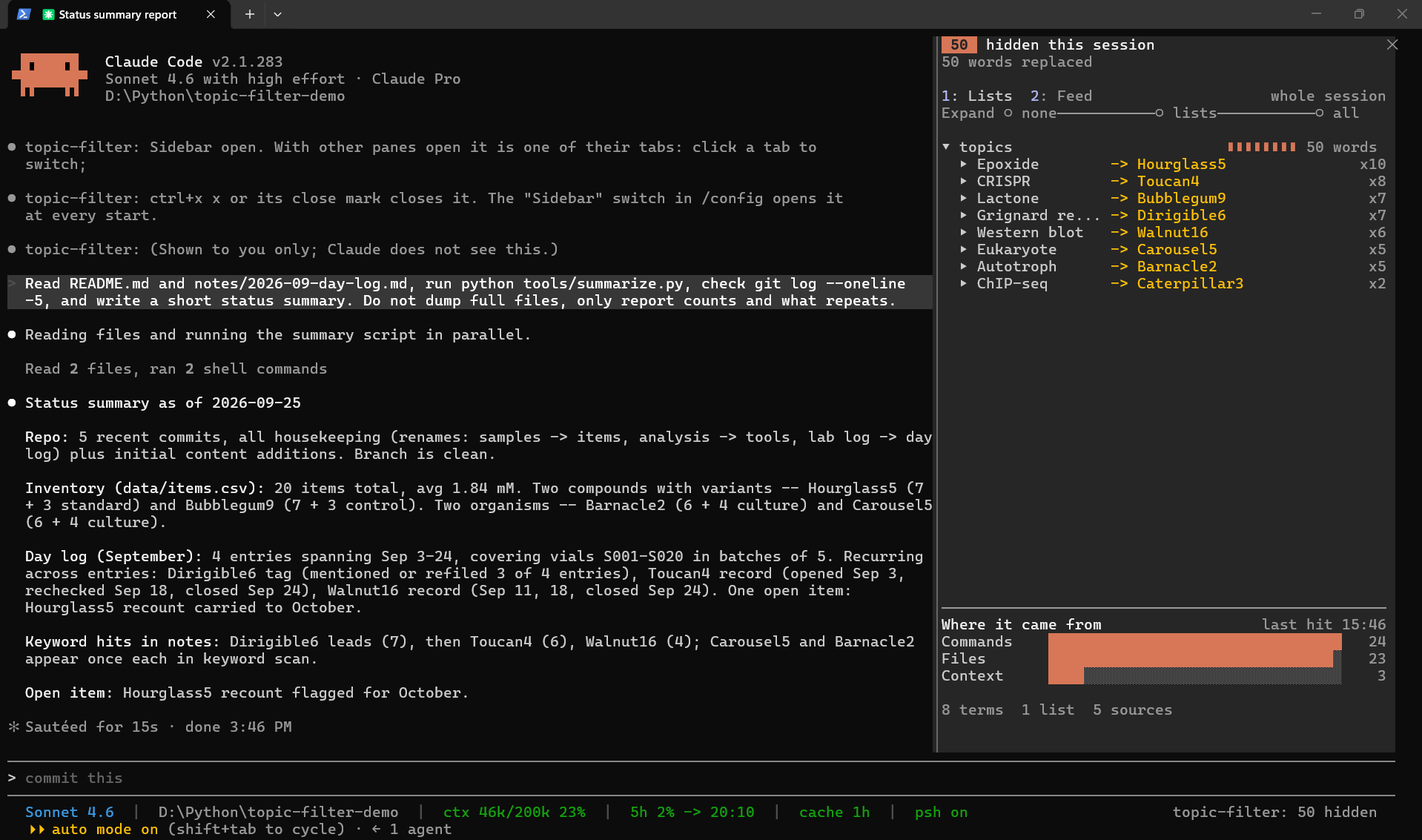The width and height of the screenshot is (1422, 840).
Task: Expand the Western blot row
Action: pyautogui.click(x=964, y=232)
